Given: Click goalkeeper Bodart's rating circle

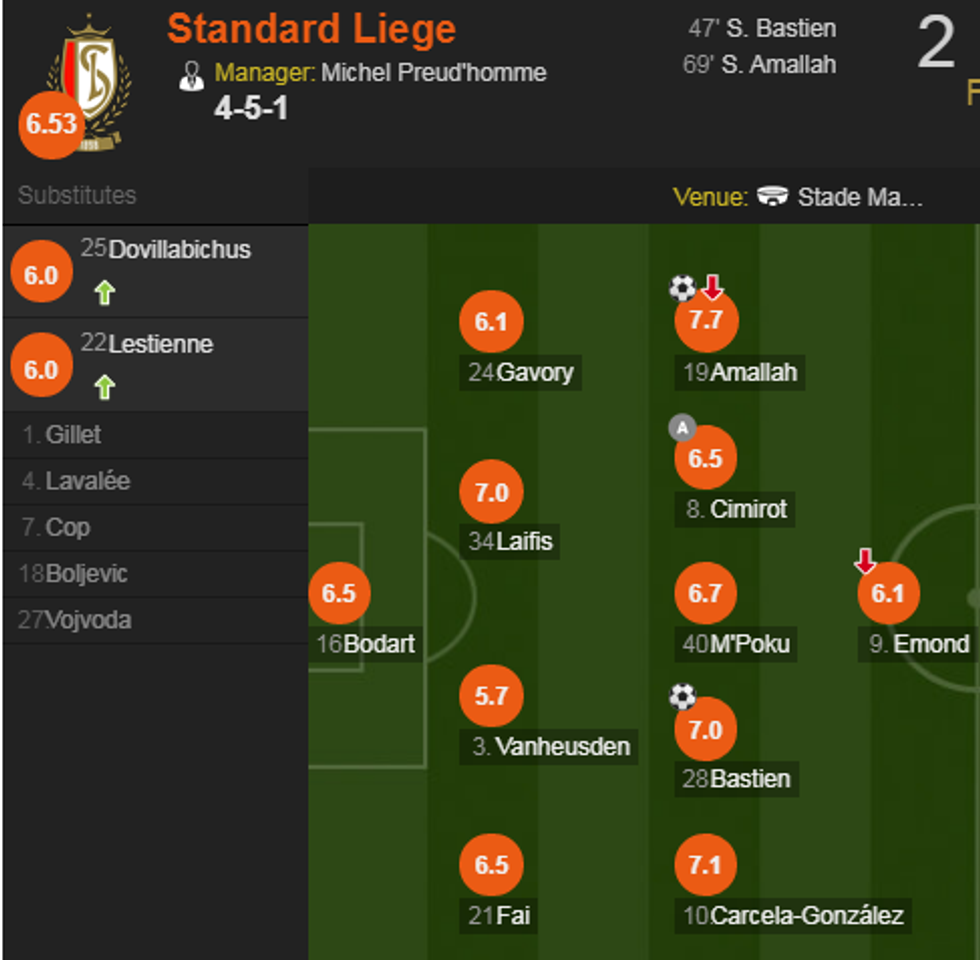Looking at the screenshot, I should [339, 593].
